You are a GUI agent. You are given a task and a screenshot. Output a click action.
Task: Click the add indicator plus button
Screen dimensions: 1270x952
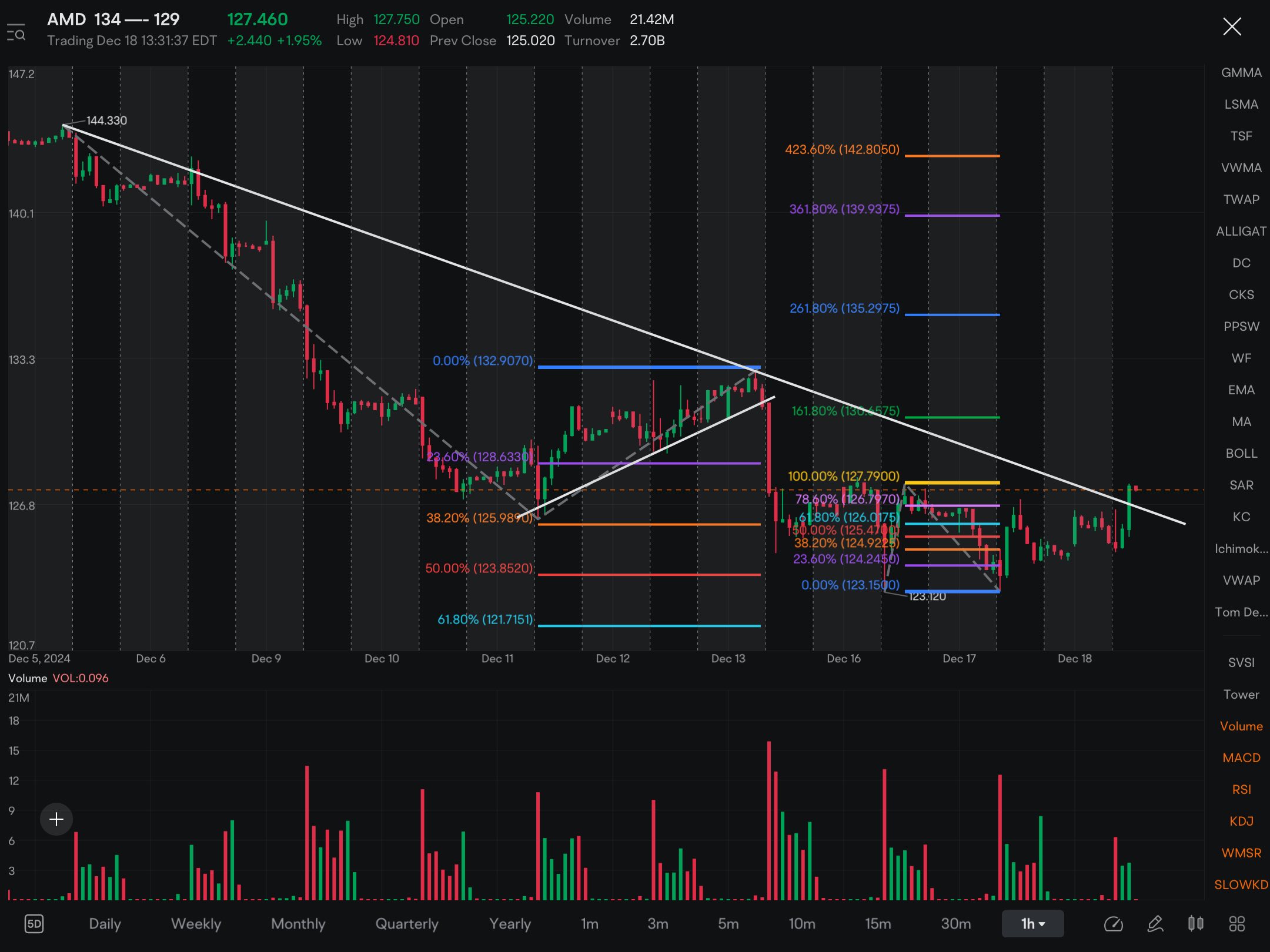point(57,818)
